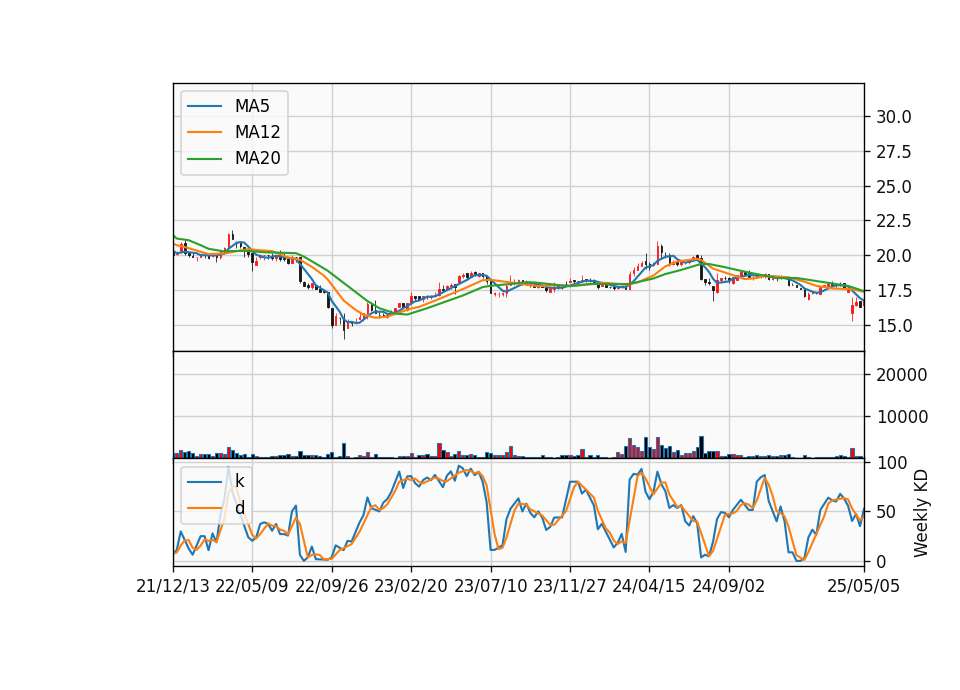The image size is (960, 690).
Task: Click the MA20 legend label
Action: point(257,159)
